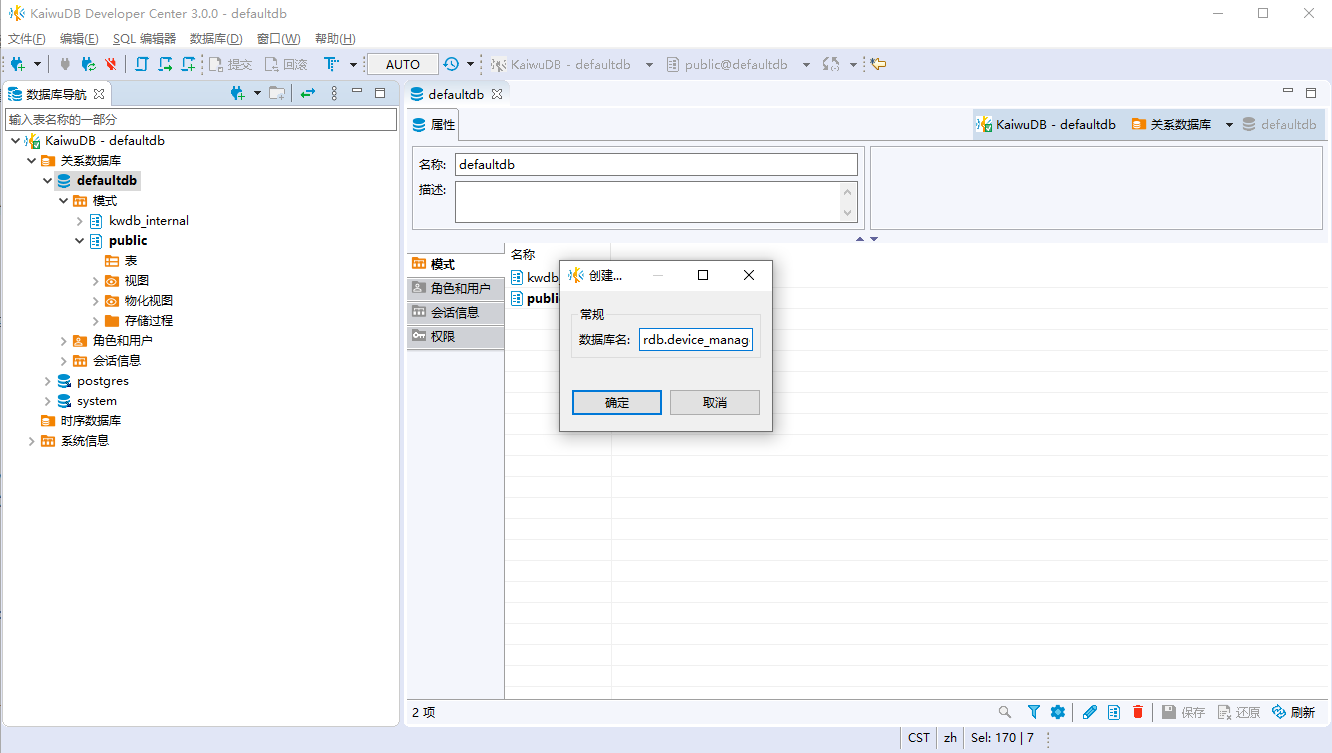Expand the 视图 node under public

96,281
